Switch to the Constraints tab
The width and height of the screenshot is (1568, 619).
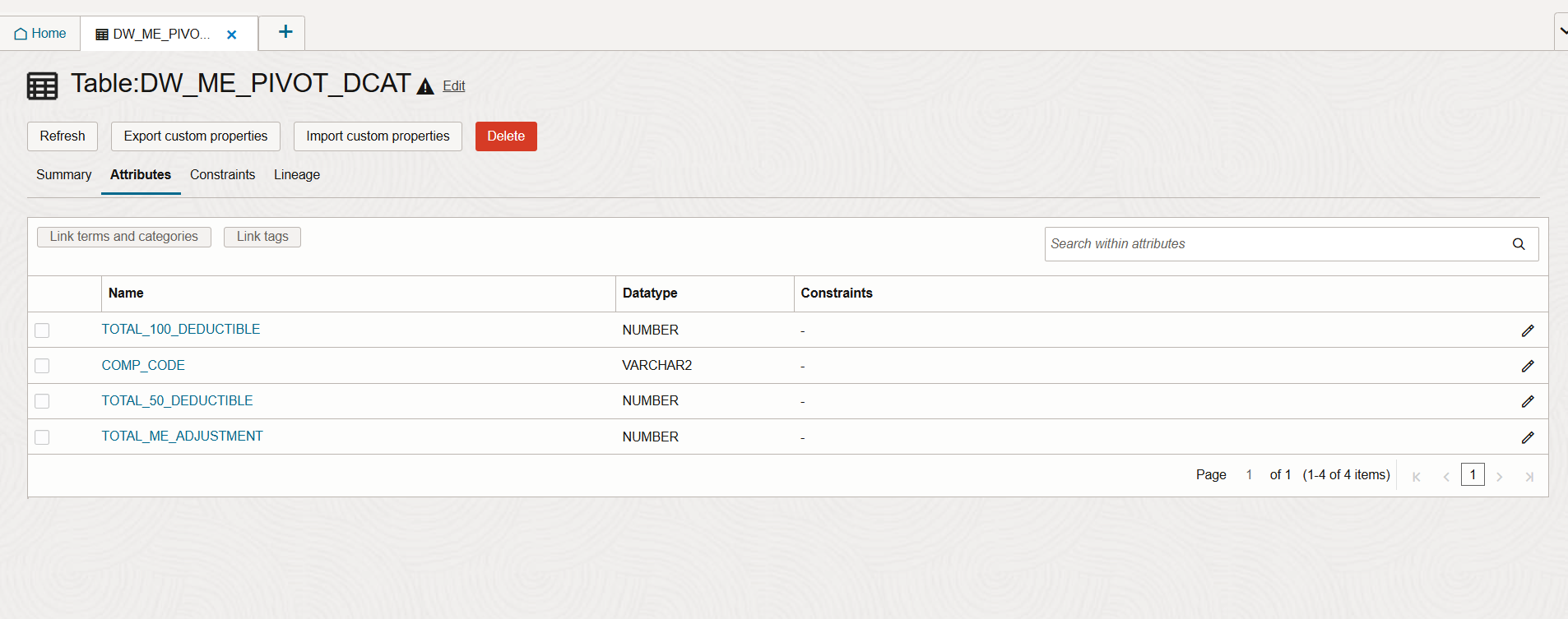tap(222, 175)
